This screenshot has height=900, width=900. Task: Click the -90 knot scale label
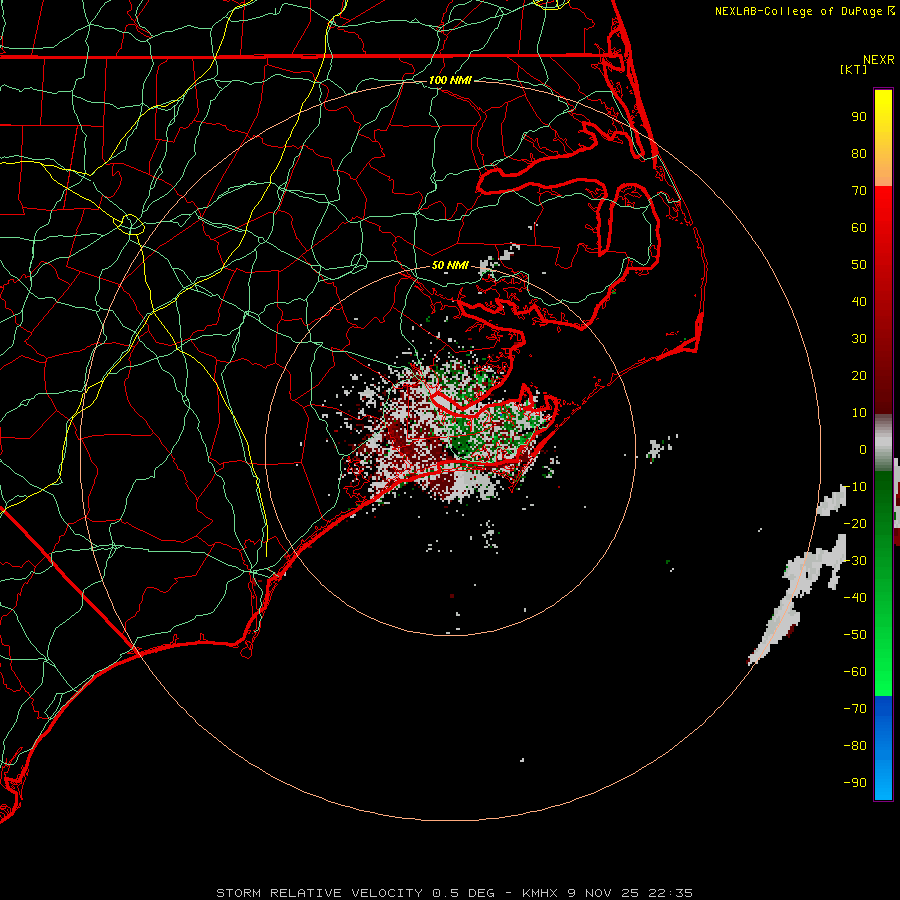click(x=855, y=783)
